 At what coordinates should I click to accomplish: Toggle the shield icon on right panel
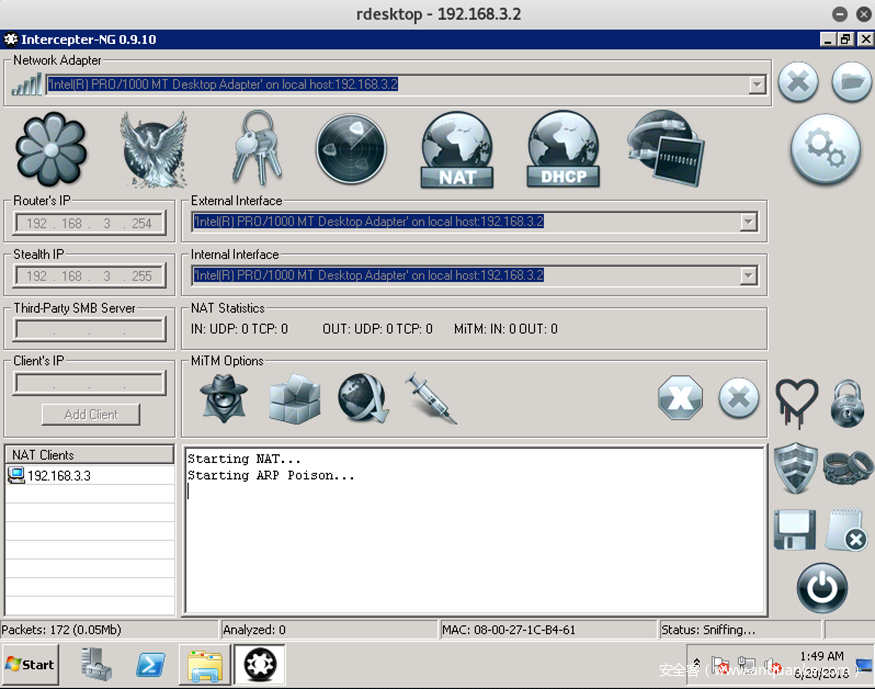(x=796, y=468)
